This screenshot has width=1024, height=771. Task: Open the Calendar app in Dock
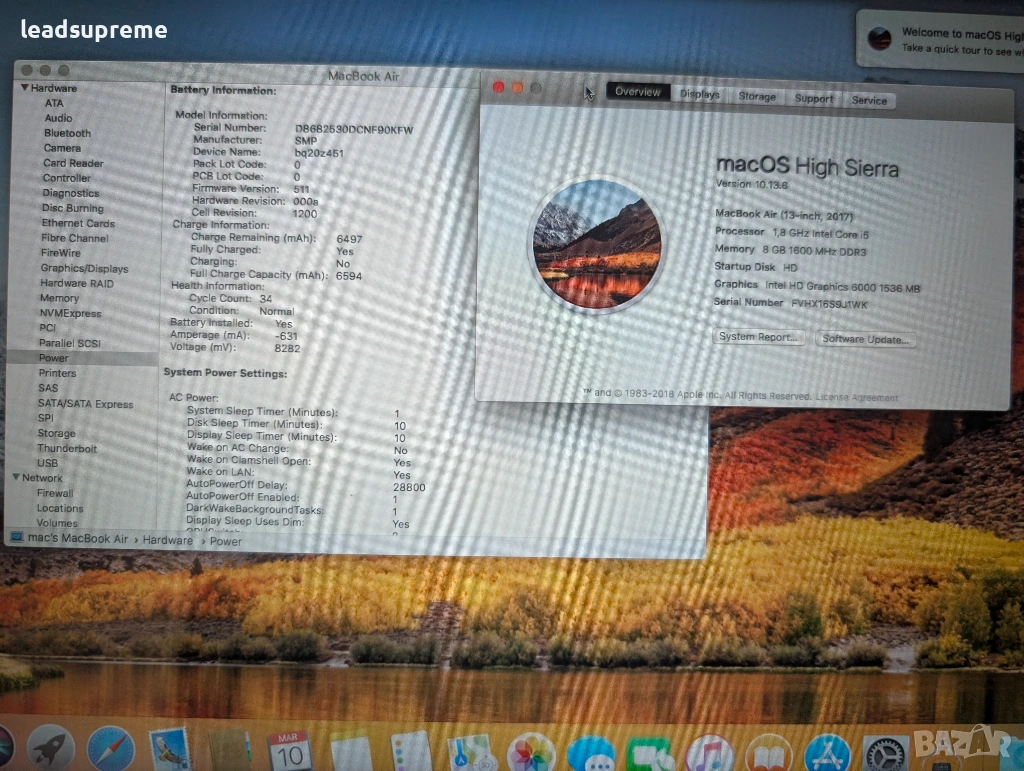[x=290, y=750]
